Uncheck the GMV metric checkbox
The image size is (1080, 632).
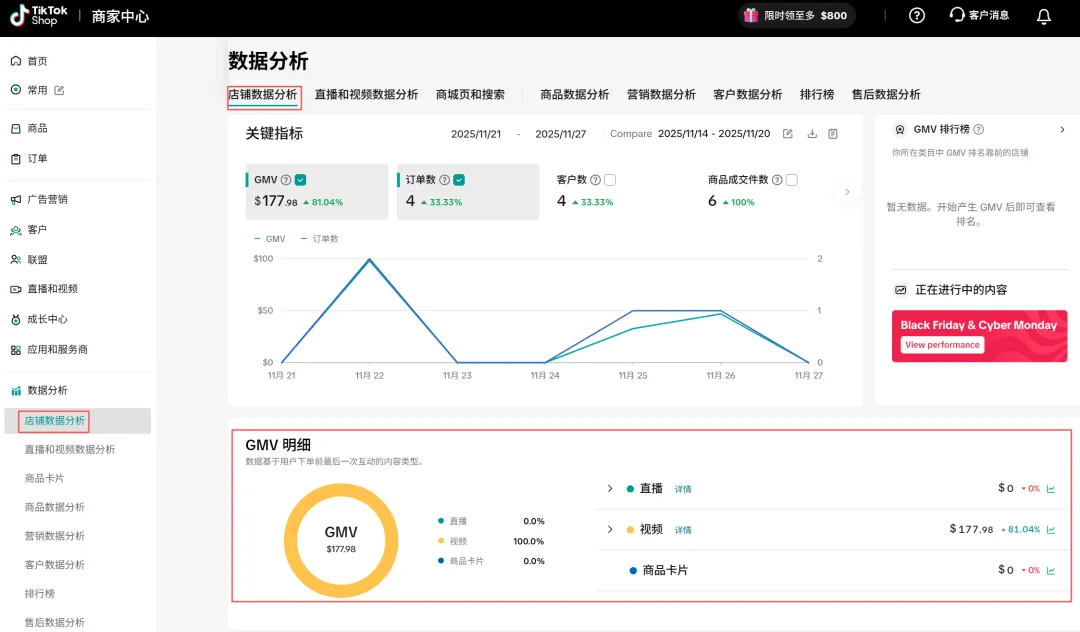[x=301, y=180]
